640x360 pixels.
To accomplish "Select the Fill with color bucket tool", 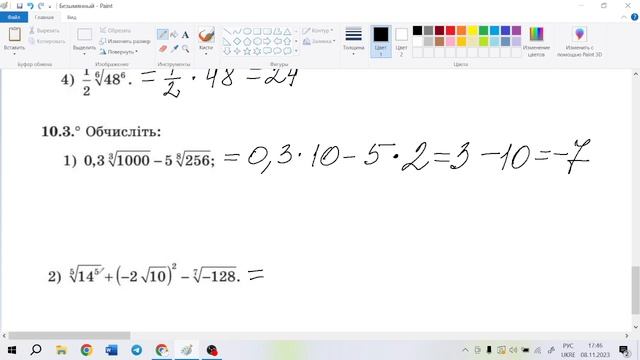I will [174, 35].
